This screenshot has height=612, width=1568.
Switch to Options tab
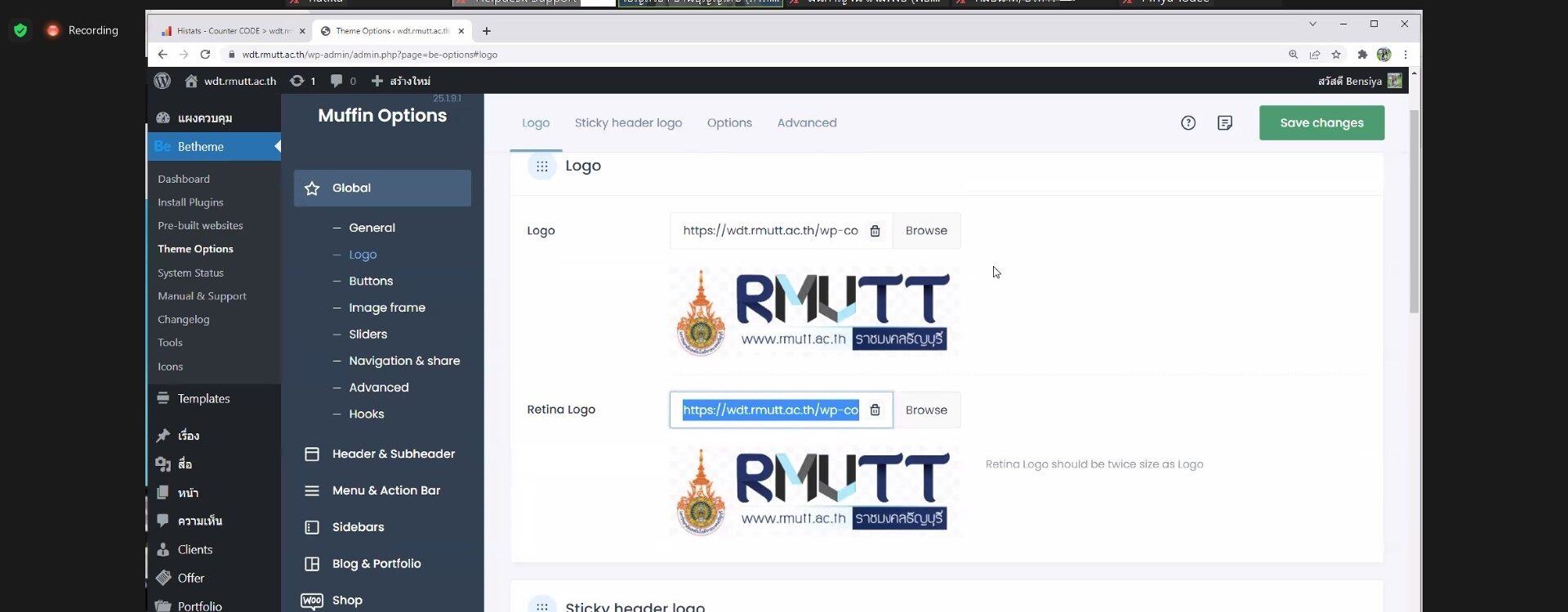click(x=729, y=122)
